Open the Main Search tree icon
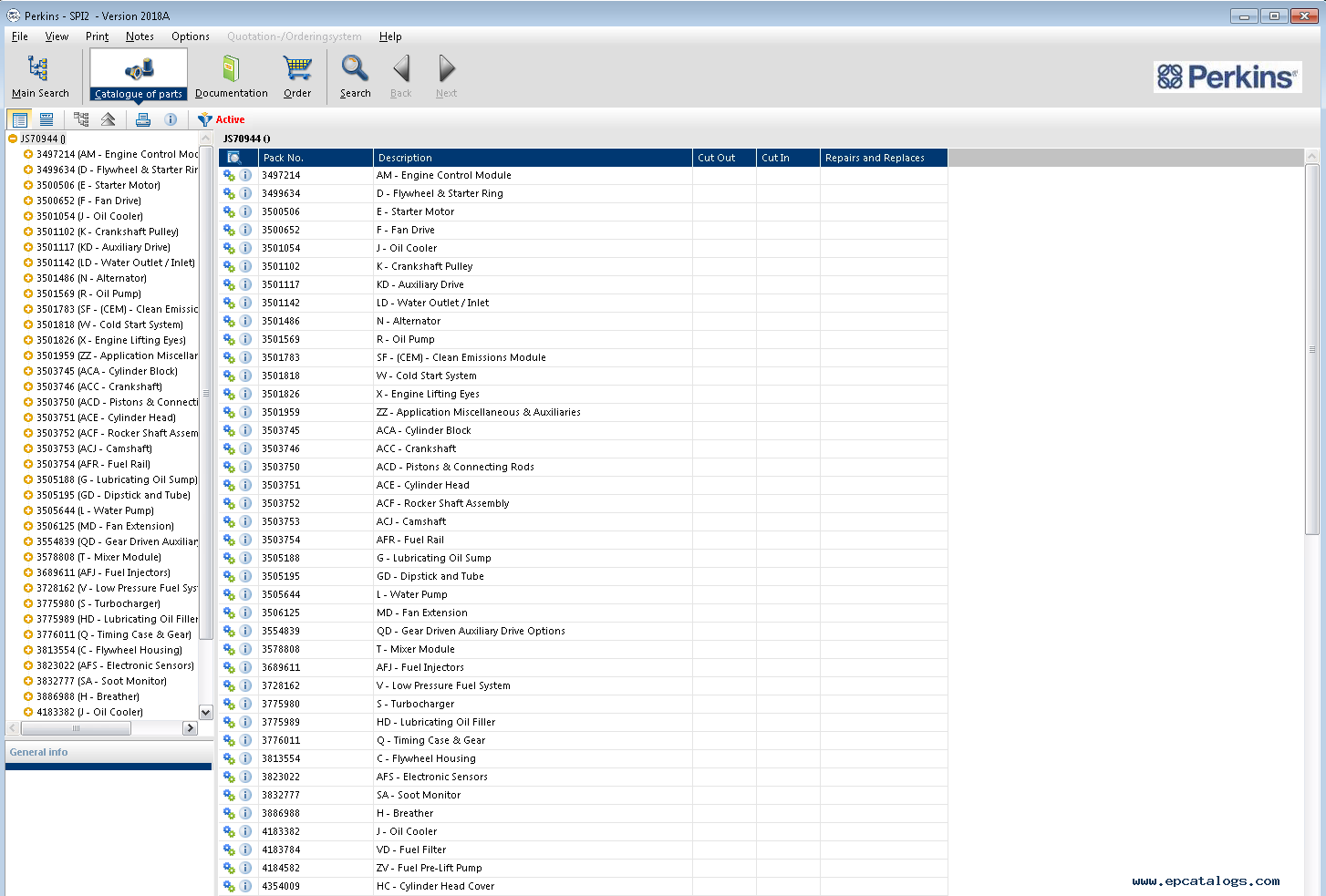This screenshot has width=1326, height=896. [39, 69]
